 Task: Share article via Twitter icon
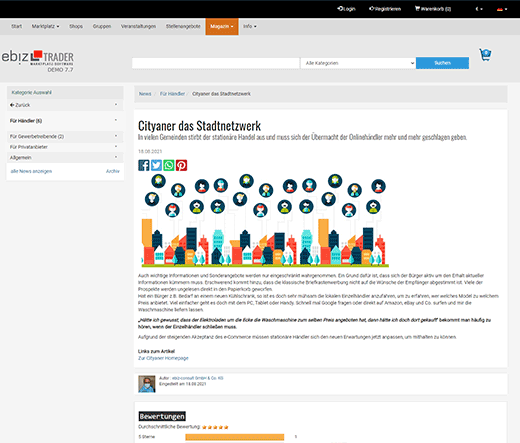[156, 165]
